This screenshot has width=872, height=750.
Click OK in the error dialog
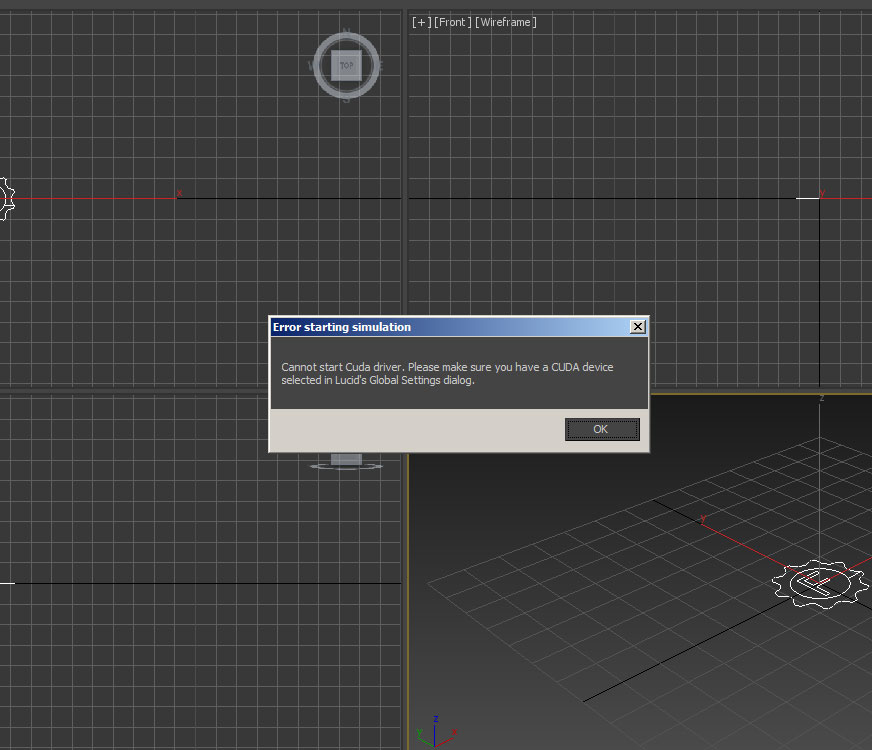(602, 429)
